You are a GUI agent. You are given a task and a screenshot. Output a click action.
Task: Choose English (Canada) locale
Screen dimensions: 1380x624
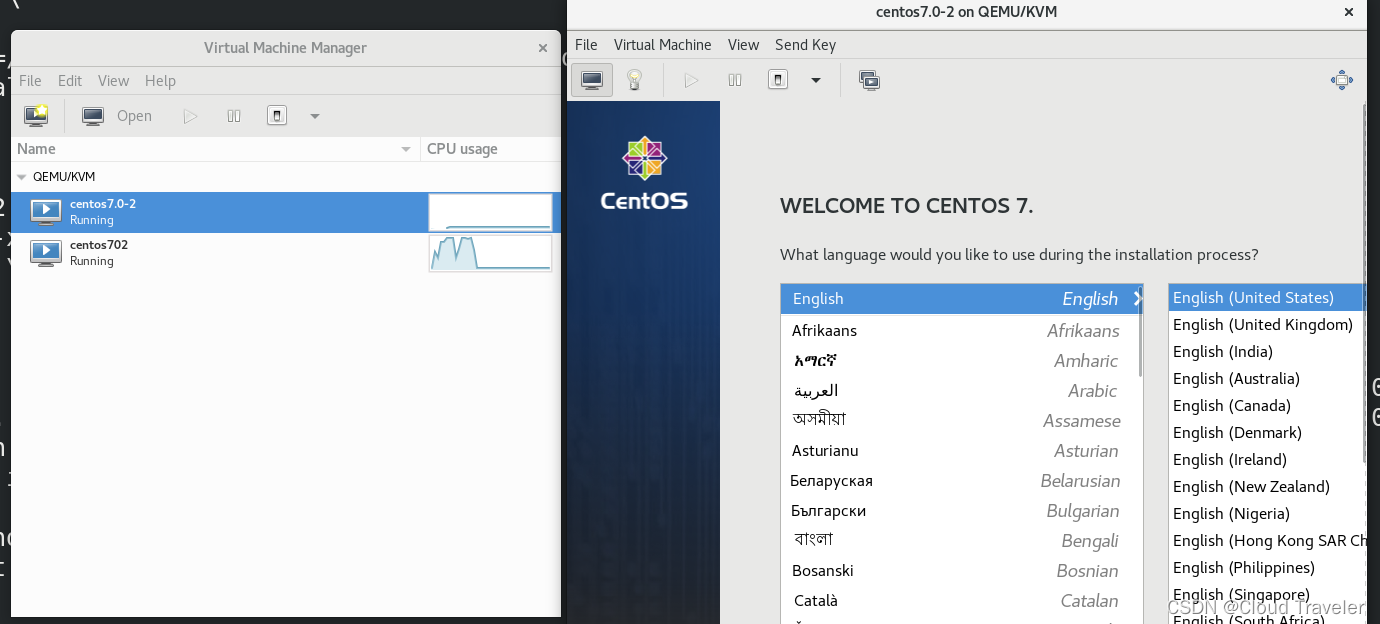tap(1267, 406)
